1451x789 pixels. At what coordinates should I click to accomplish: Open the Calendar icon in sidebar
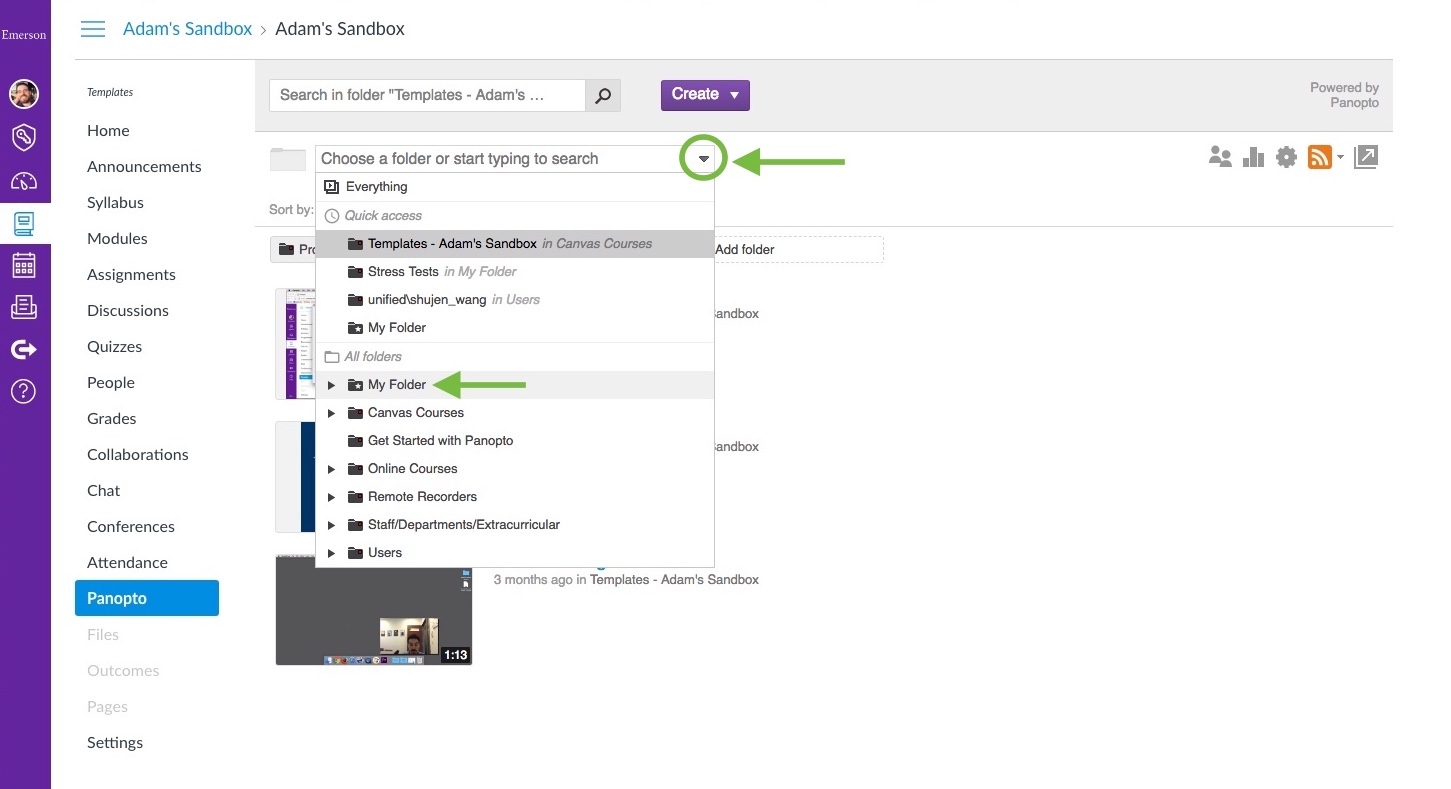coord(24,265)
